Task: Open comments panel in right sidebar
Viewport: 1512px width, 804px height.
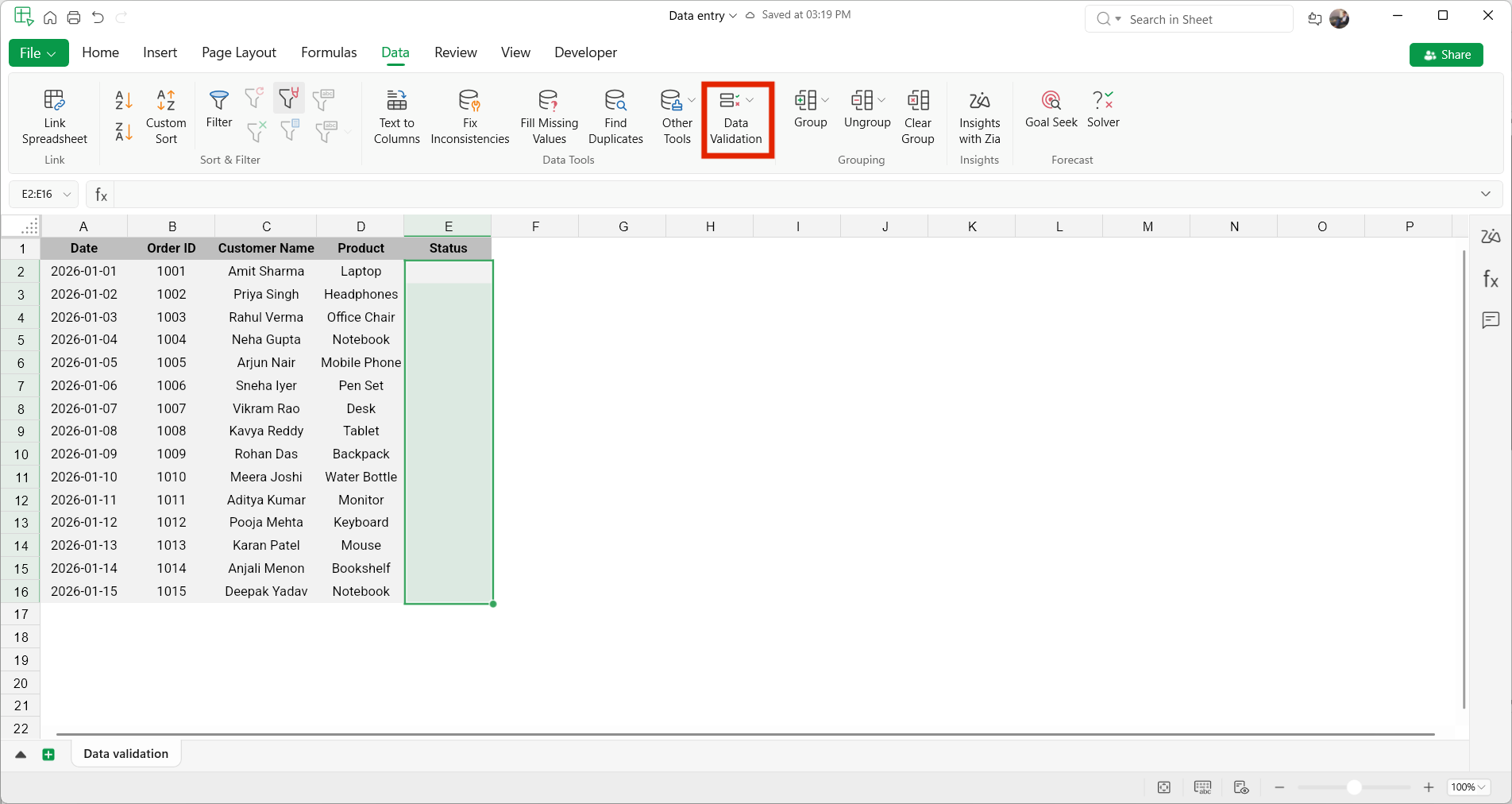Action: 1491,320
